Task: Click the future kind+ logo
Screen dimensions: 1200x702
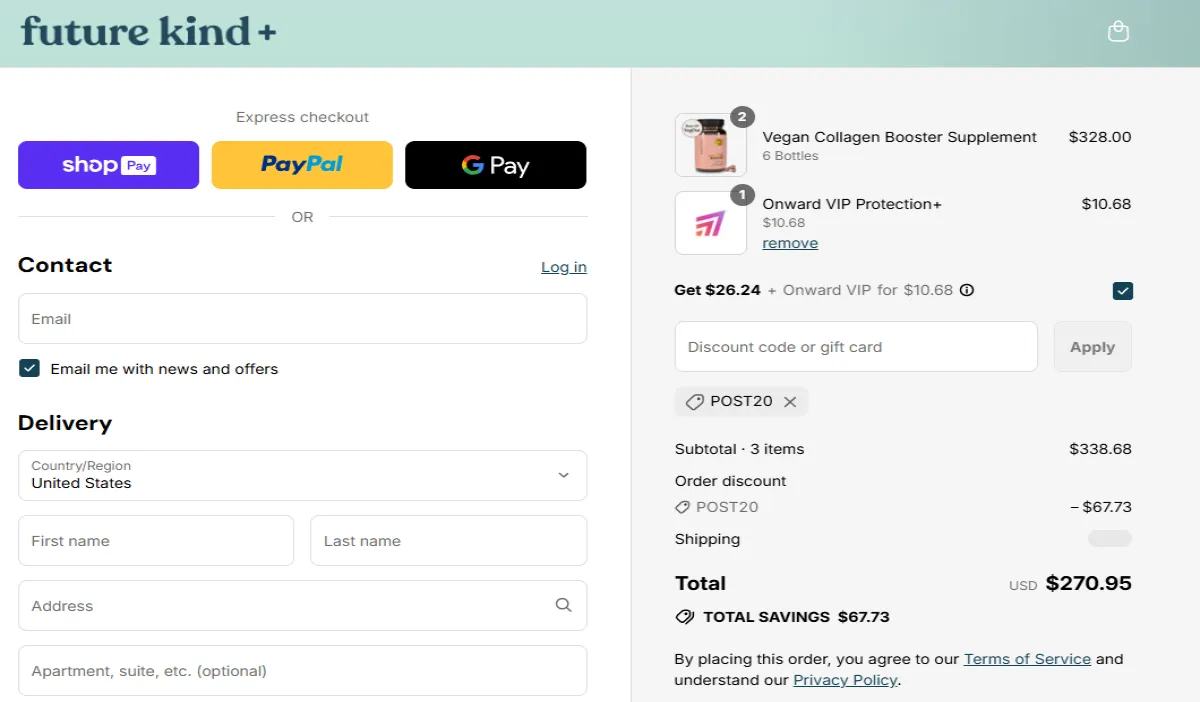Action: (x=146, y=33)
